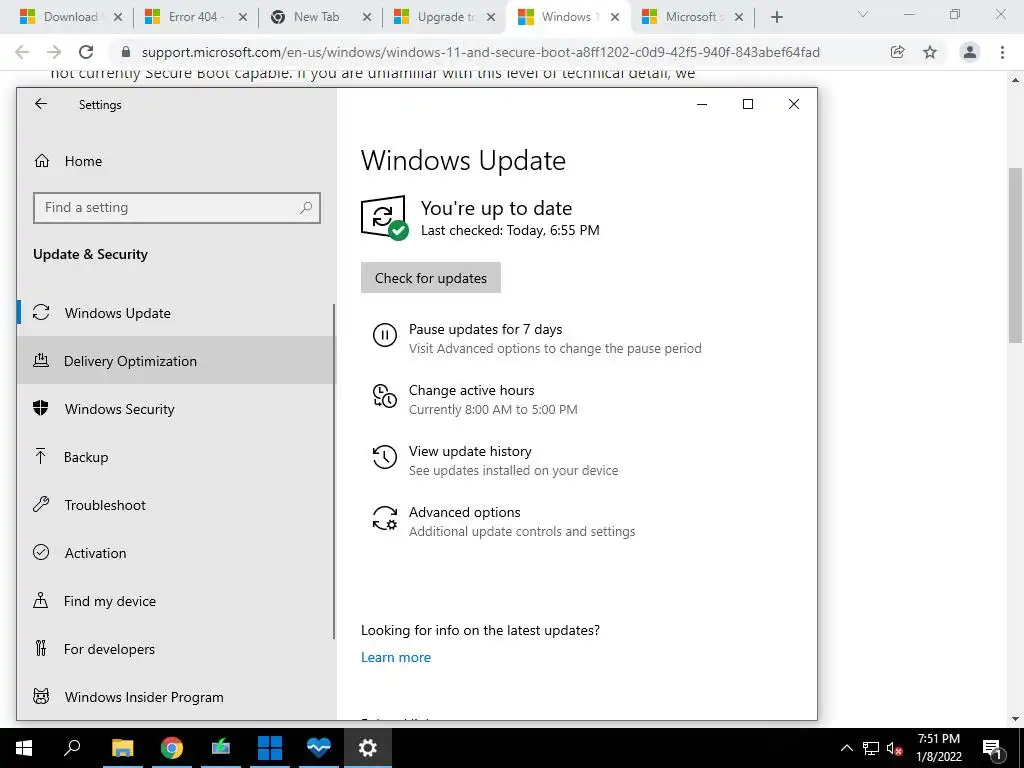The width and height of the screenshot is (1024, 768).
Task: Open Chrome from taskbar
Action: point(171,748)
